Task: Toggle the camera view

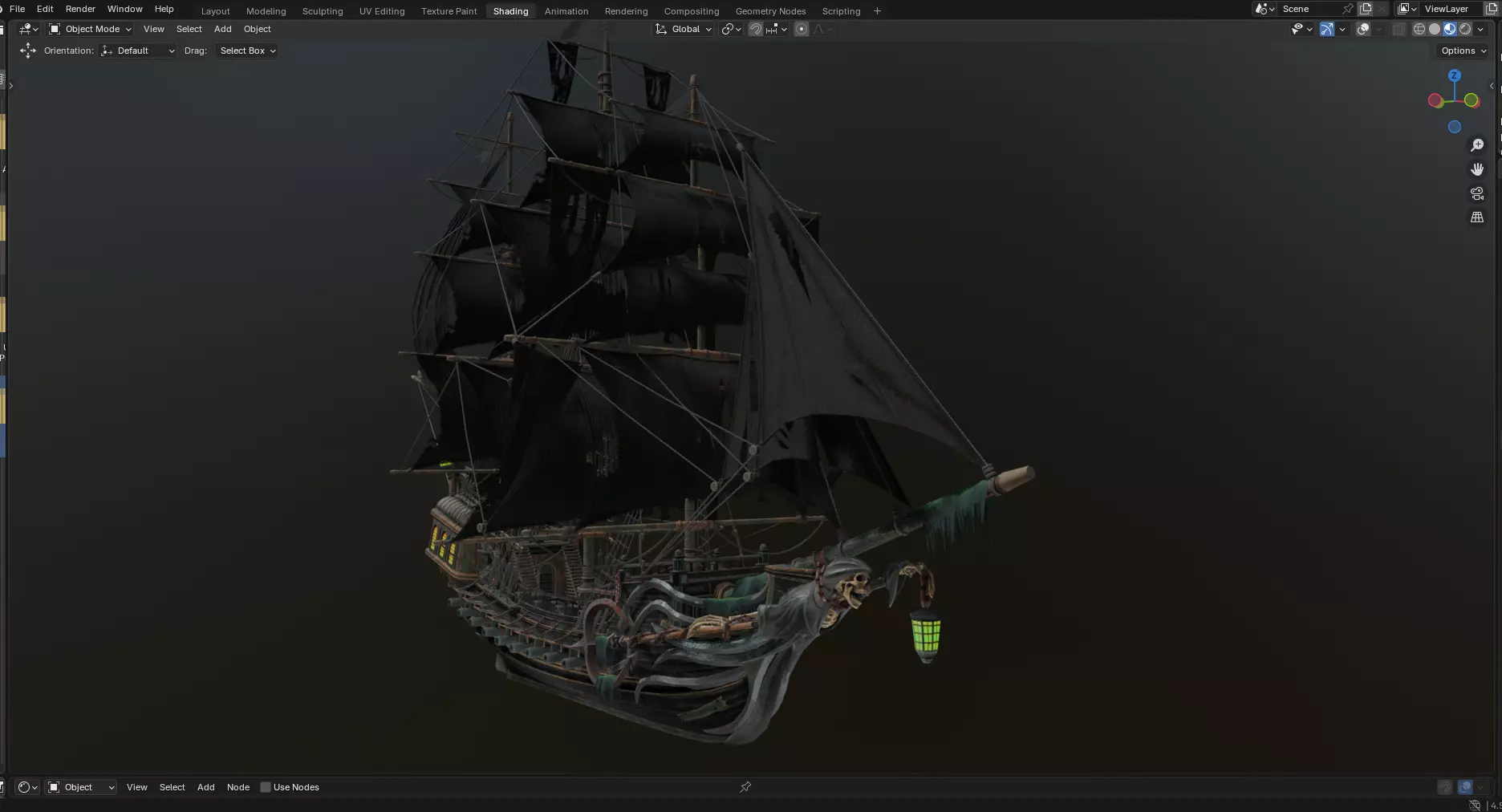Action: (x=1476, y=193)
